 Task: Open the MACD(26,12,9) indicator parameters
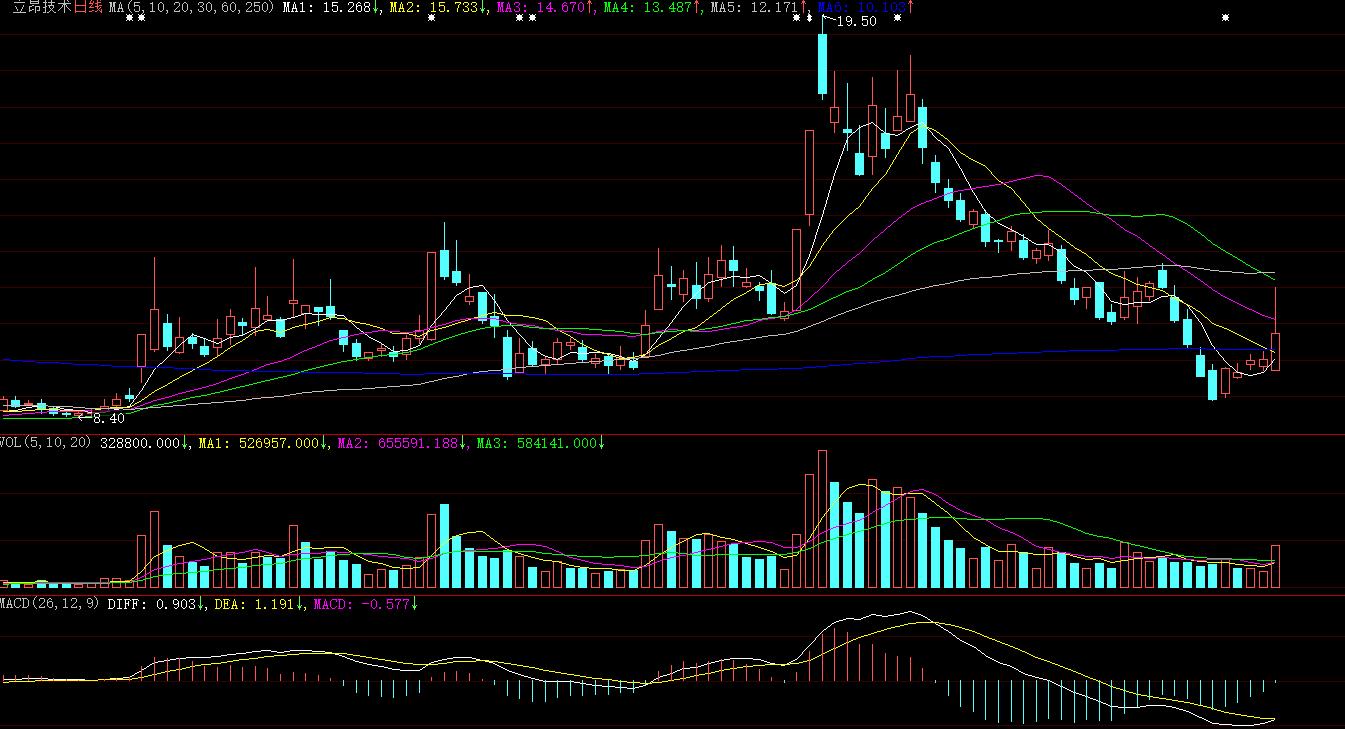(x=50, y=604)
